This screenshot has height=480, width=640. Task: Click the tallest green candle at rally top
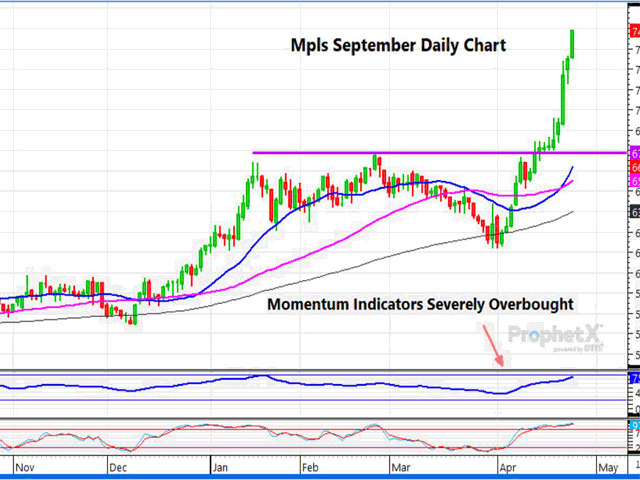click(563, 100)
